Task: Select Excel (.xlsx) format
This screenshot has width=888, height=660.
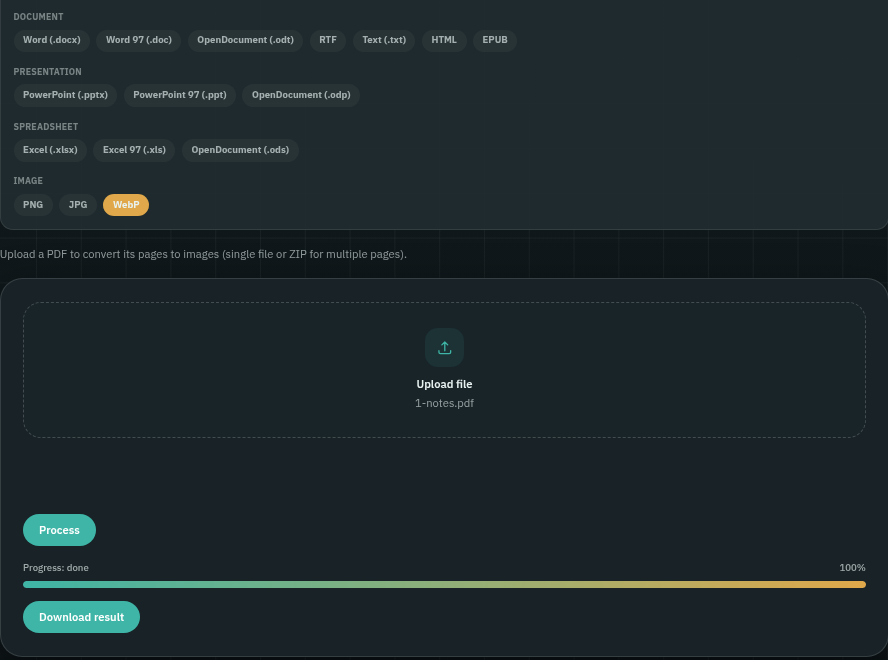Action: 50,150
